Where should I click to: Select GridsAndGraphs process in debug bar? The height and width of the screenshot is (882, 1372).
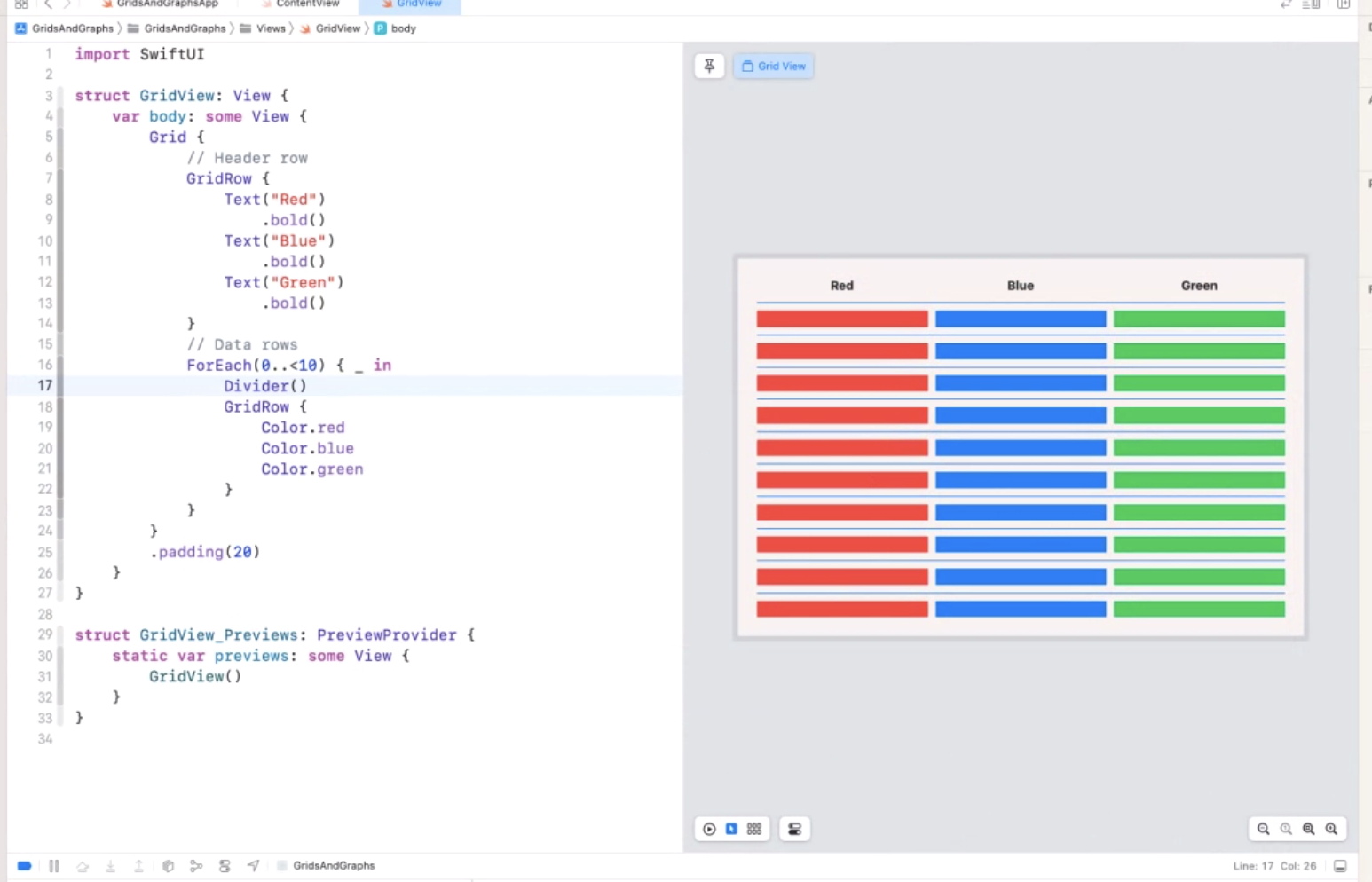coord(326,866)
